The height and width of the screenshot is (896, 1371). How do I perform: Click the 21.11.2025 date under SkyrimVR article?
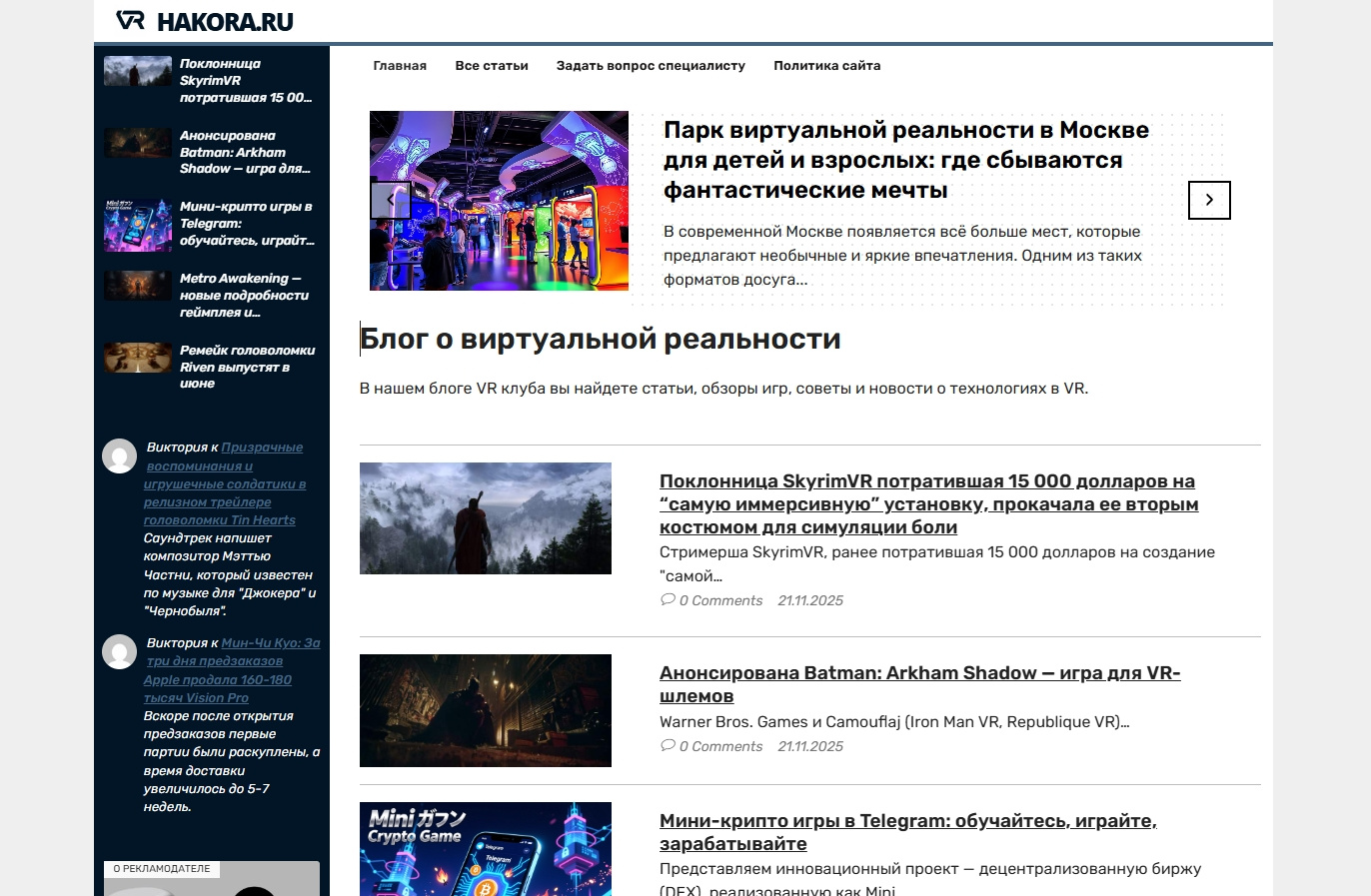pos(810,600)
